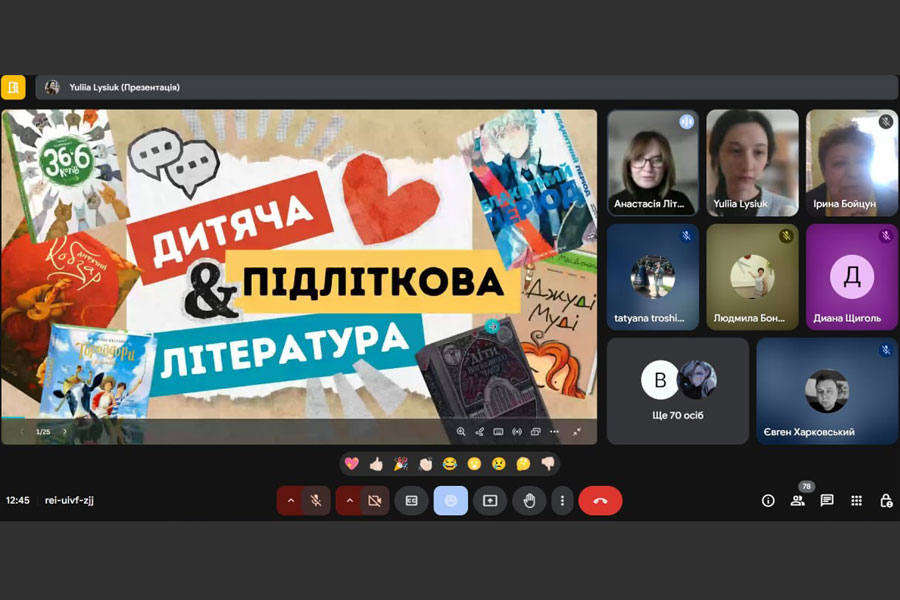This screenshot has width=900, height=600.
Task: Send the thinking face reaction
Action: click(x=523, y=463)
